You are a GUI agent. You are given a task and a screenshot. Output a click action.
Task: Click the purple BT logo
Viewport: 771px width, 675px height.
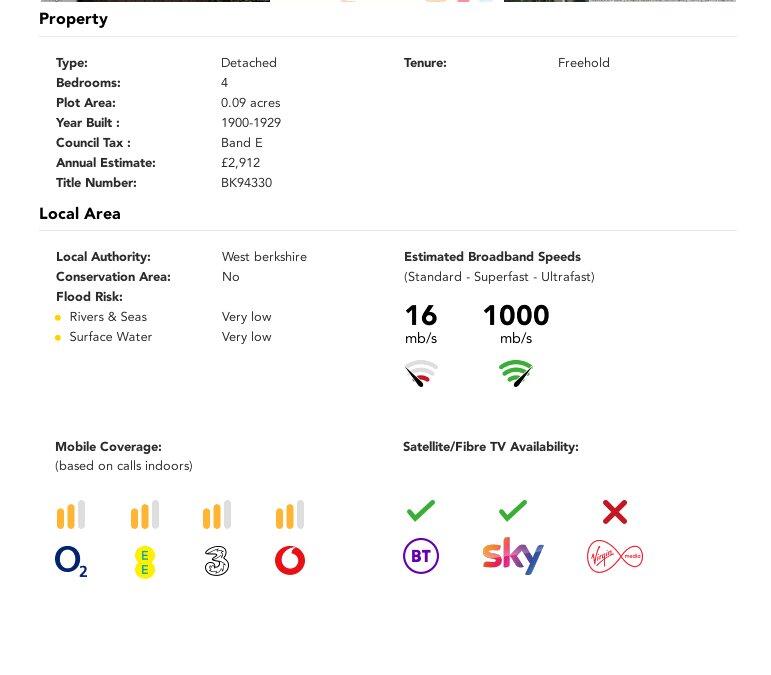(x=421, y=556)
